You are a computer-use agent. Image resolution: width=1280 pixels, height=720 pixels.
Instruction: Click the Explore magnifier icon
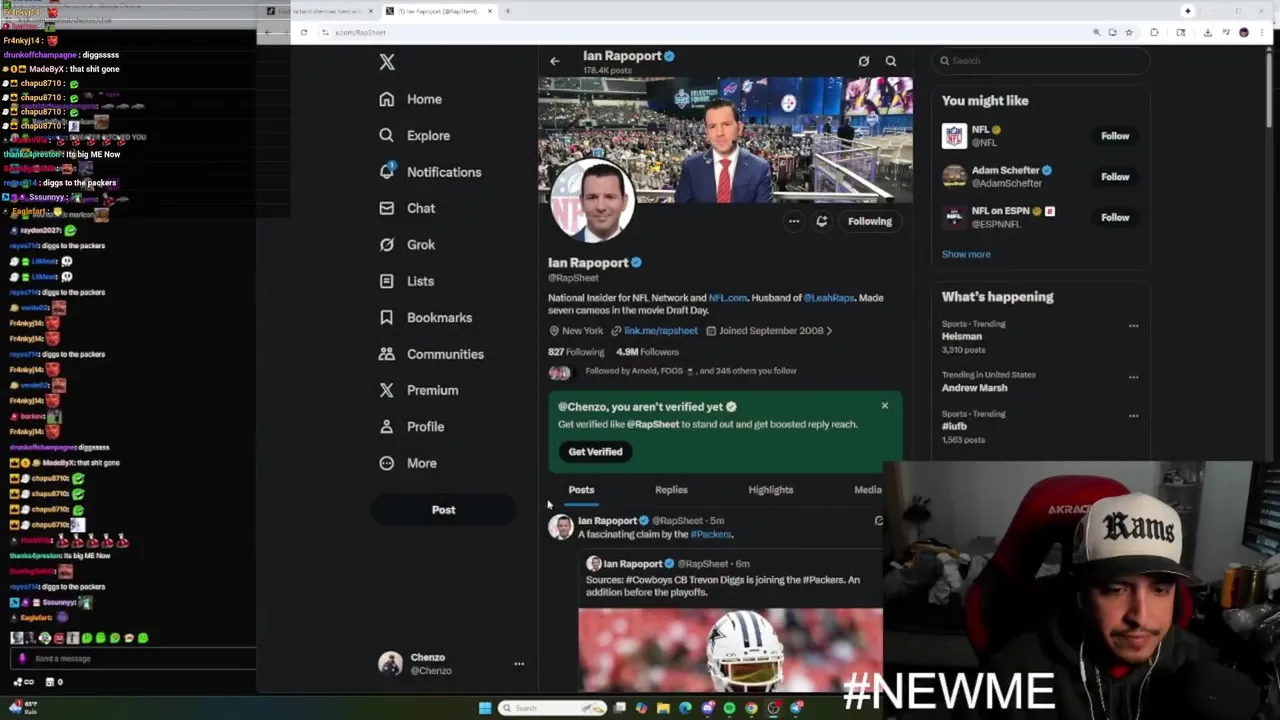pyautogui.click(x=387, y=135)
